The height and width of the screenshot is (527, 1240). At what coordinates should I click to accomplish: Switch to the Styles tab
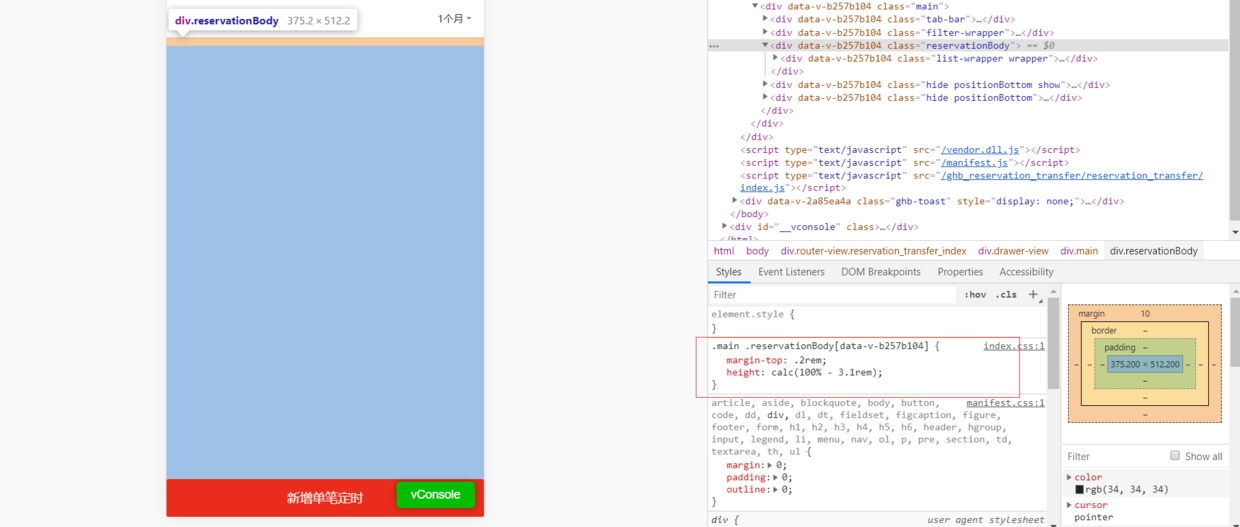click(x=729, y=272)
